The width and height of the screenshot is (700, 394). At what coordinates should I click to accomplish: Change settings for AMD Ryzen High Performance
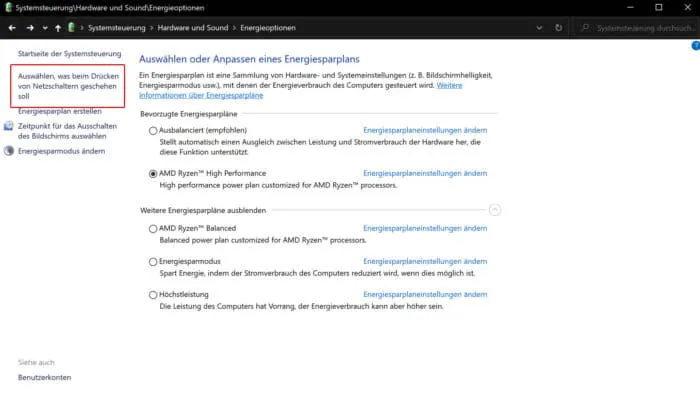[x=425, y=173]
